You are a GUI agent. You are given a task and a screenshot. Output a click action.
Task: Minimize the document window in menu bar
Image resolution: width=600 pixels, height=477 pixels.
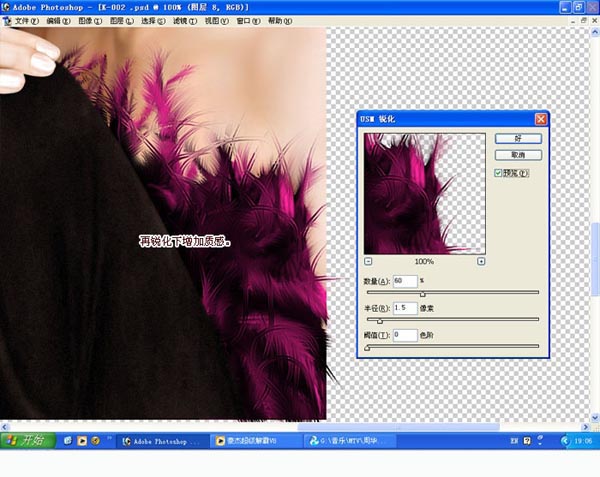[x=573, y=21]
